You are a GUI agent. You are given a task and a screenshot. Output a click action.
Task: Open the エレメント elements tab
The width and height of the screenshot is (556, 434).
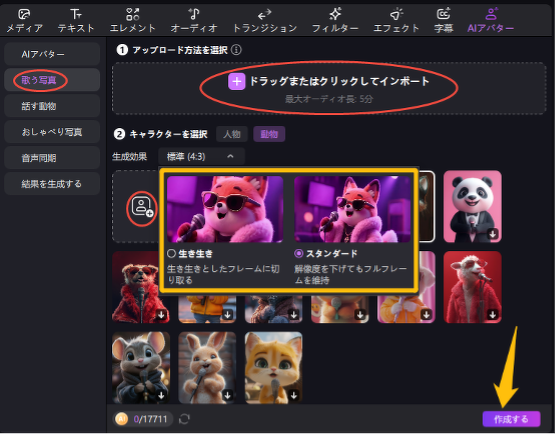133,21
